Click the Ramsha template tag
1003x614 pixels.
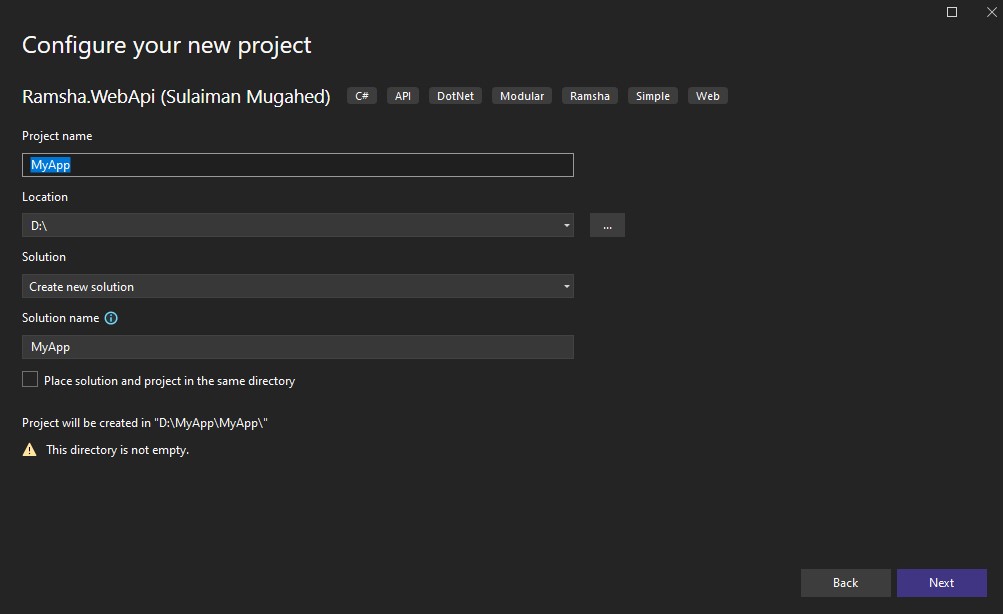click(589, 95)
